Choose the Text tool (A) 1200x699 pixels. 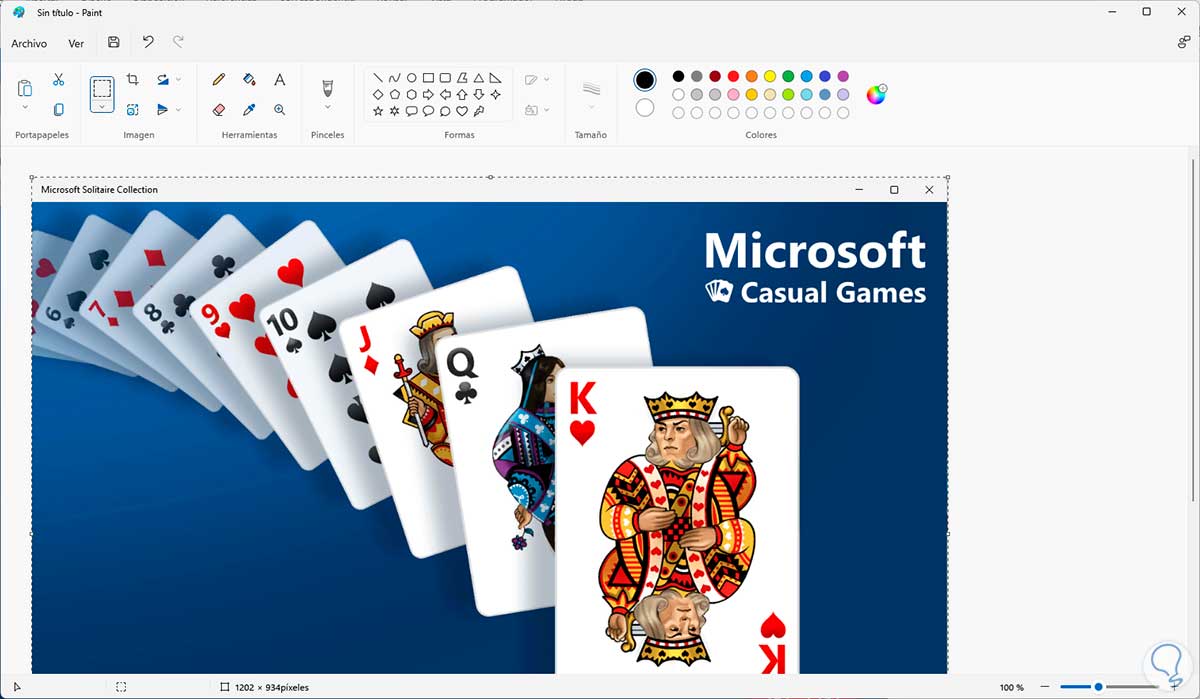click(279, 79)
